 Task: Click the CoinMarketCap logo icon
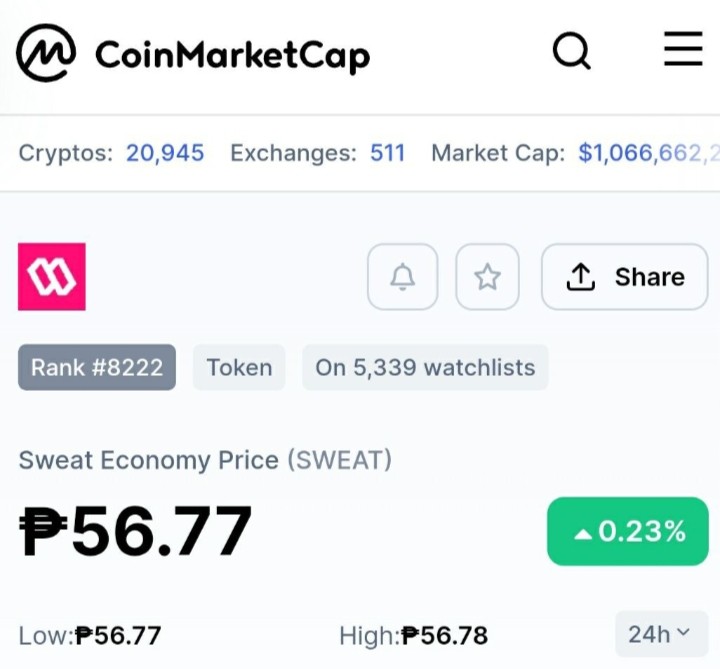click(46, 52)
